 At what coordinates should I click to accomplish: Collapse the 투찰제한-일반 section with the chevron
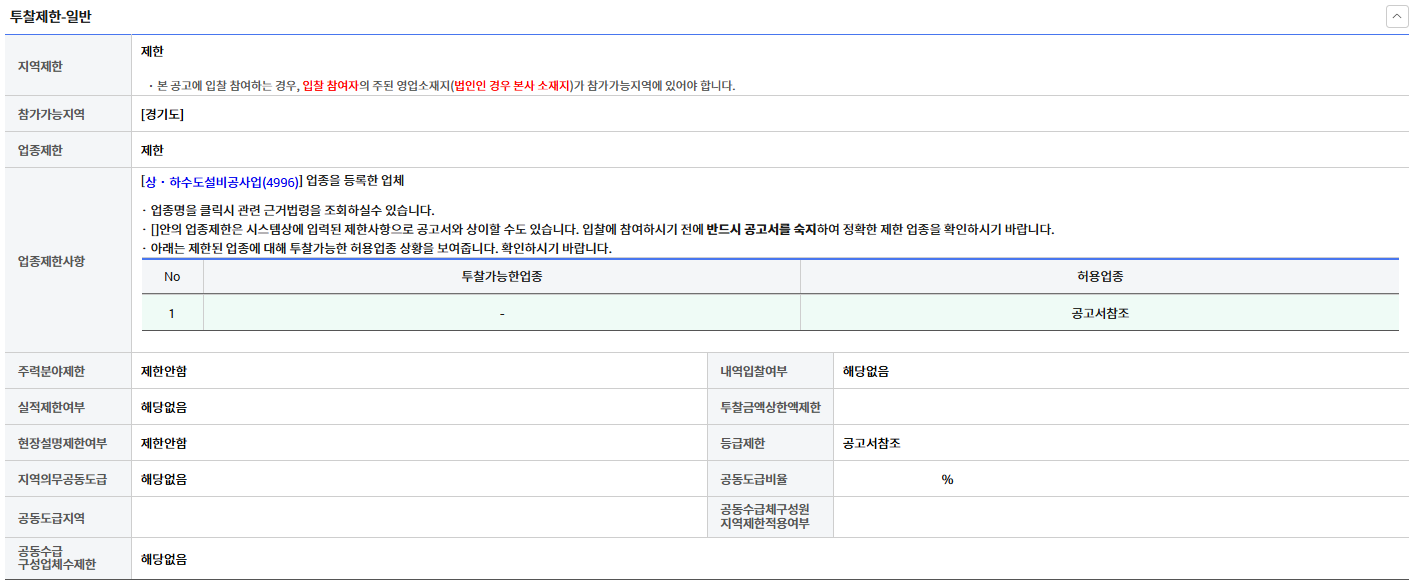click(1396, 17)
